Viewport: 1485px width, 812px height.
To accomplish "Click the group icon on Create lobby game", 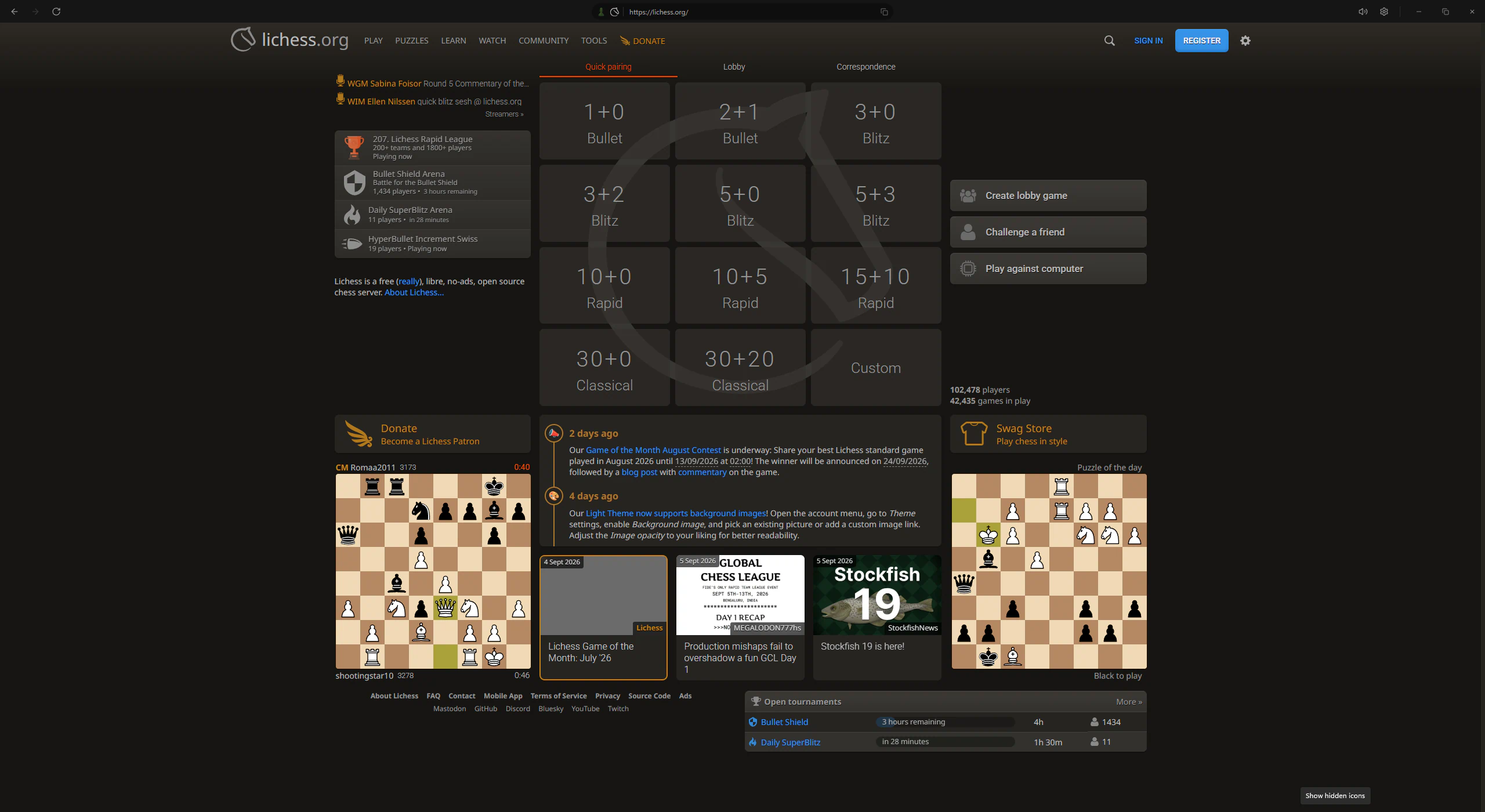I will [968, 195].
